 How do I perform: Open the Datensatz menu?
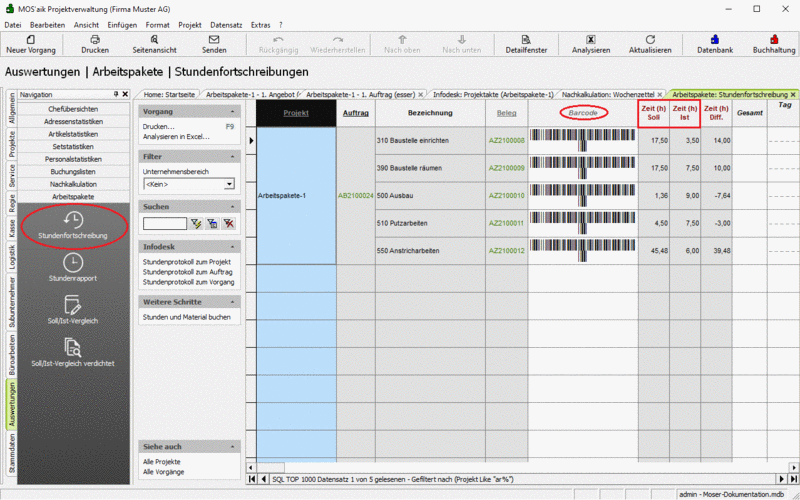(x=226, y=24)
